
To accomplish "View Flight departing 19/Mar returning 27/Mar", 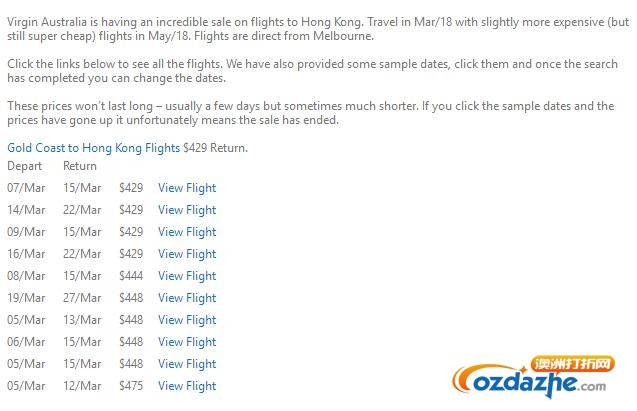I will tap(187, 298).
